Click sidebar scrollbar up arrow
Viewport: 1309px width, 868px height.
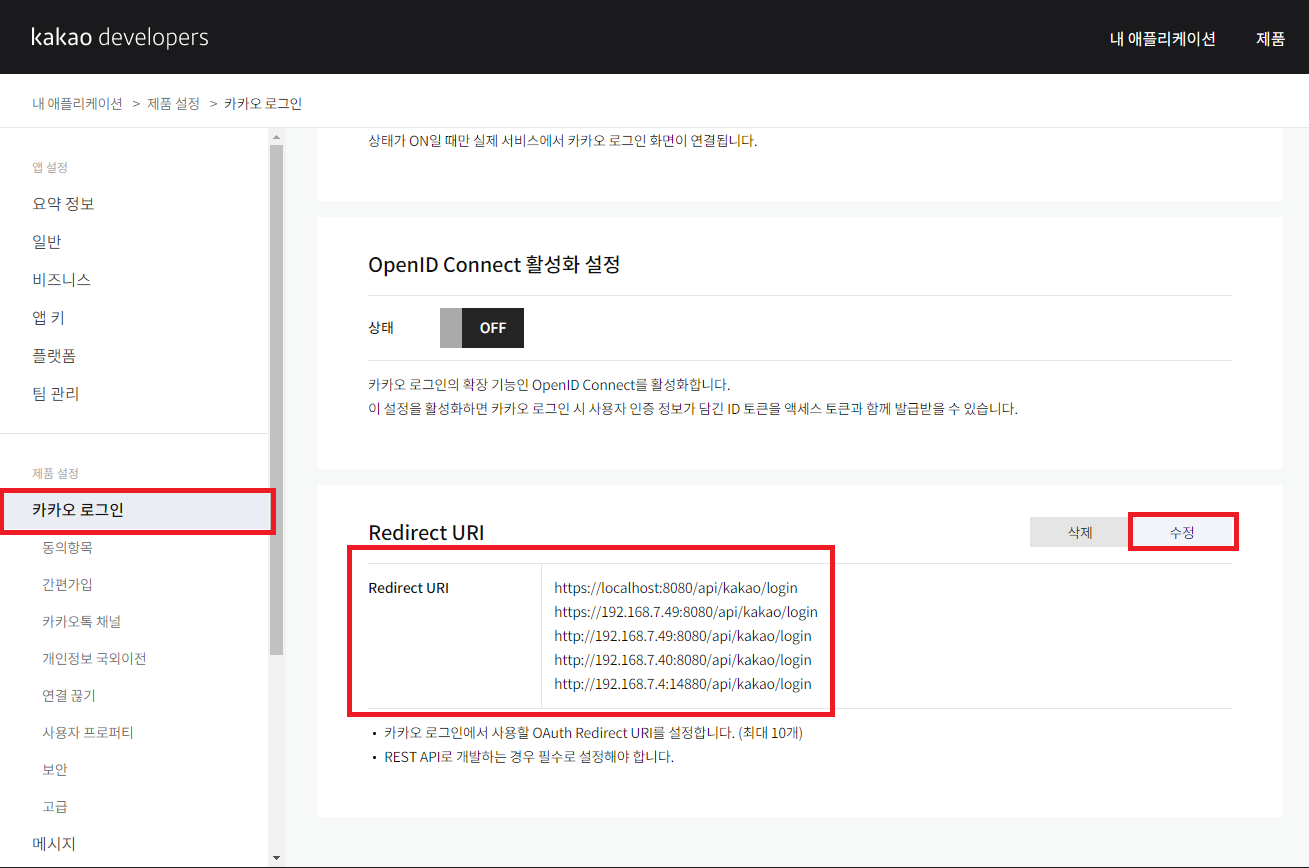coord(276,135)
